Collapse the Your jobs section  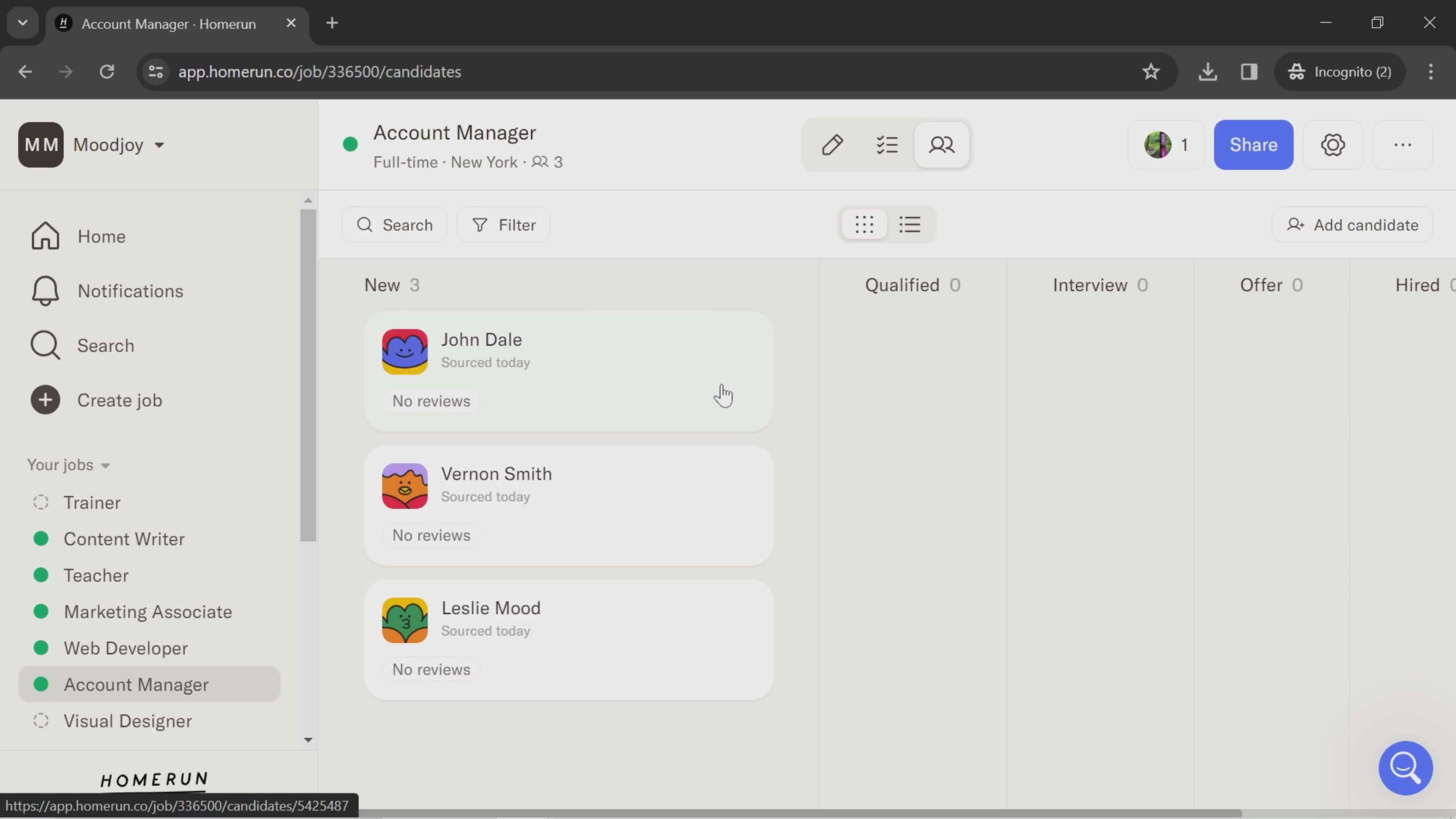[68, 464]
